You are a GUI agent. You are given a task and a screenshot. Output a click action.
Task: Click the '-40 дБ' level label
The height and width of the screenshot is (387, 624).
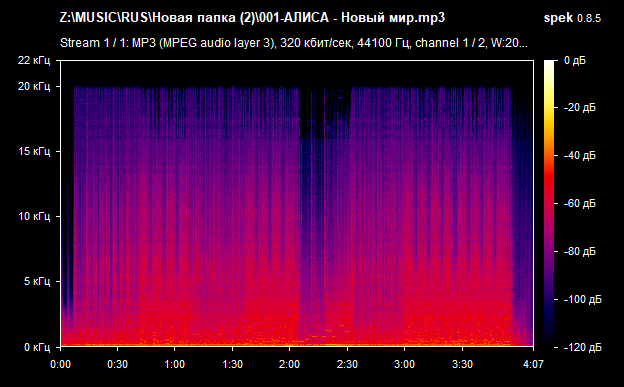(x=580, y=155)
